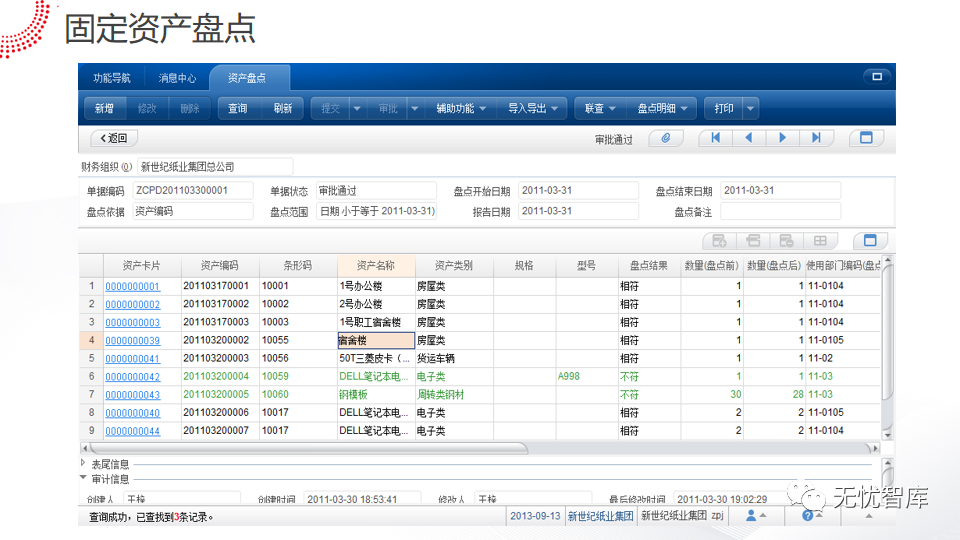The width and height of the screenshot is (960, 540).
Task: Maximize the asset table panel icon
Action: pos(870,241)
